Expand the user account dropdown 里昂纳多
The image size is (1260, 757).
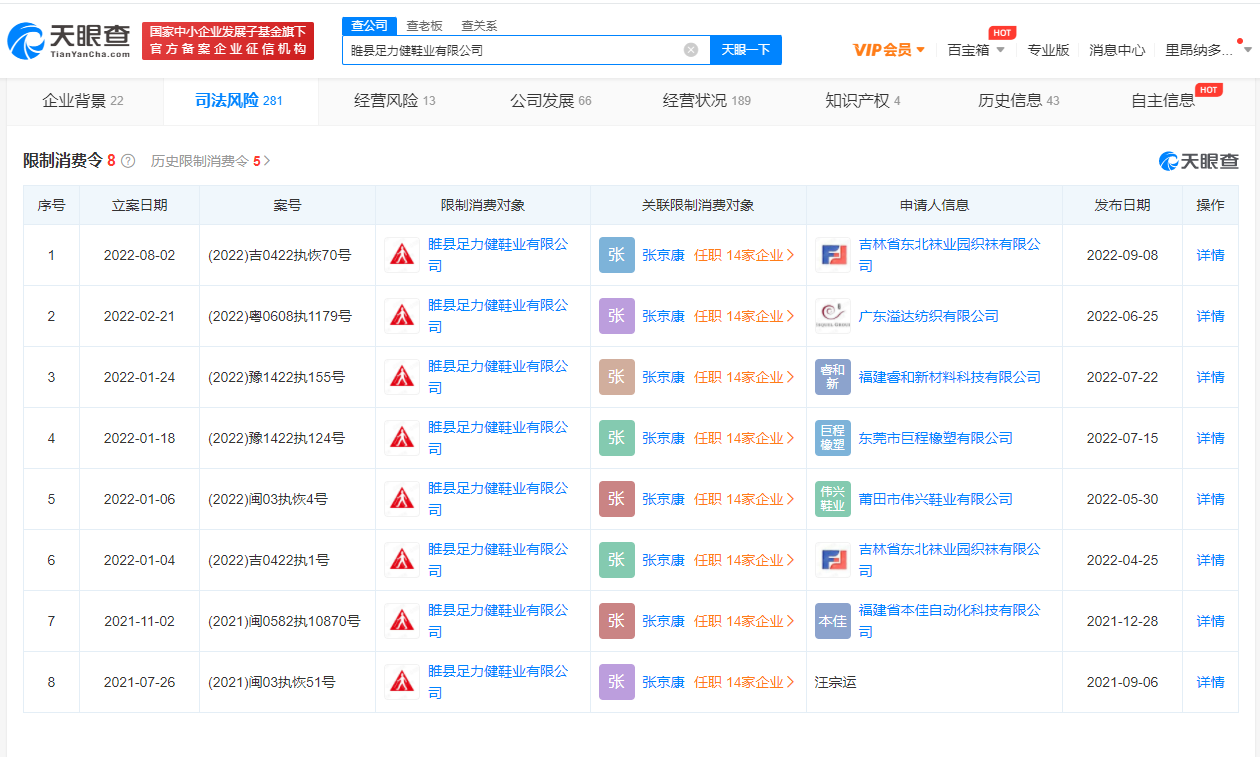1208,49
